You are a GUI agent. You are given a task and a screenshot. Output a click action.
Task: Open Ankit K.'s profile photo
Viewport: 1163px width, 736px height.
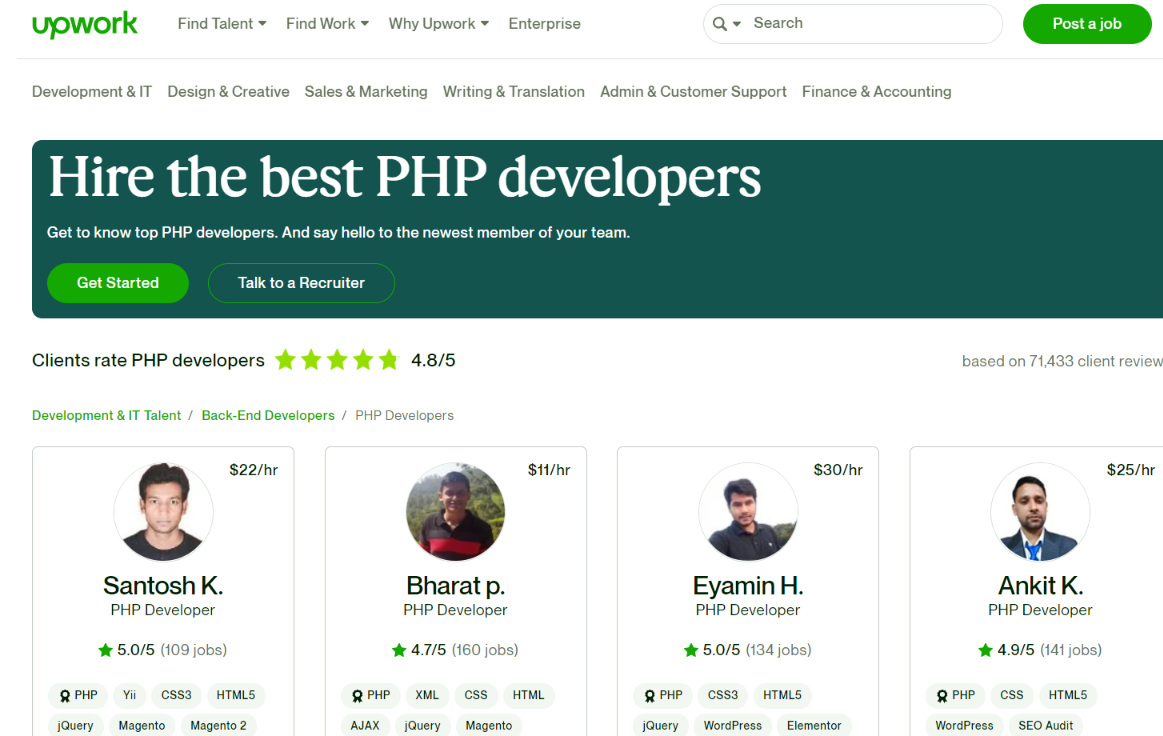pos(1040,512)
